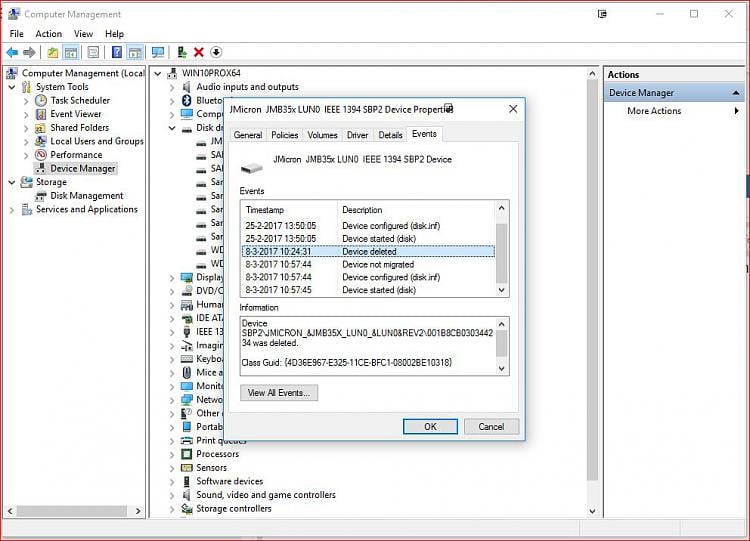The height and width of the screenshot is (541, 750).
Task: Toggle the Show/Hide Action Pane icon
Action: point(135,52)
